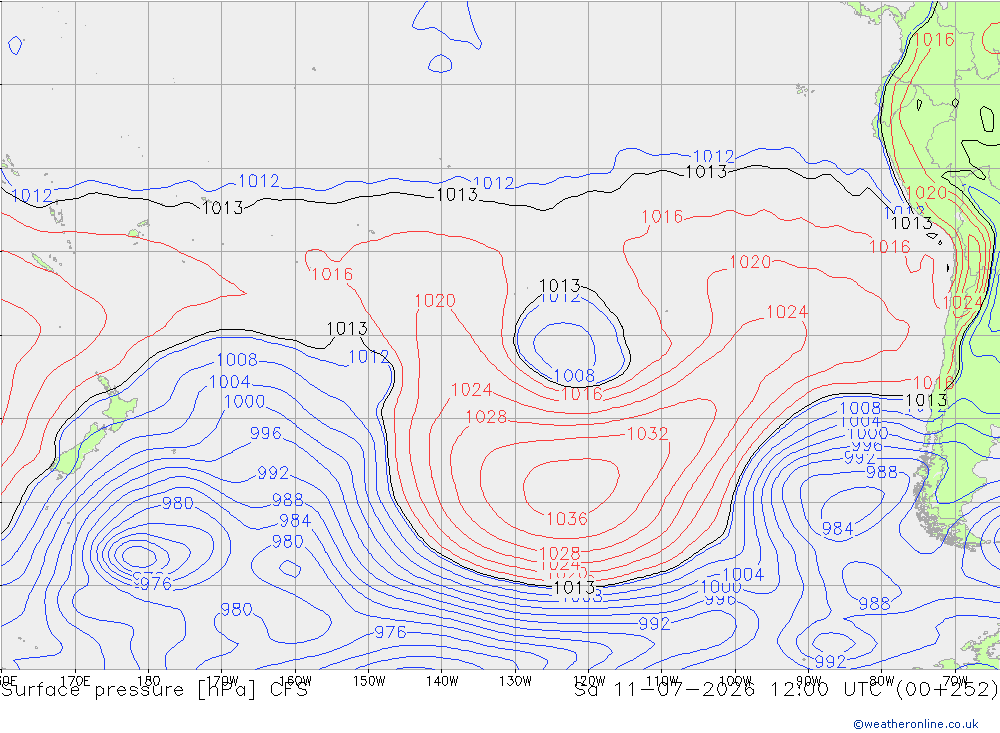Select the 150W longitude label
1000x733 pixels.
pyautogui.click(x=369, y=680)
